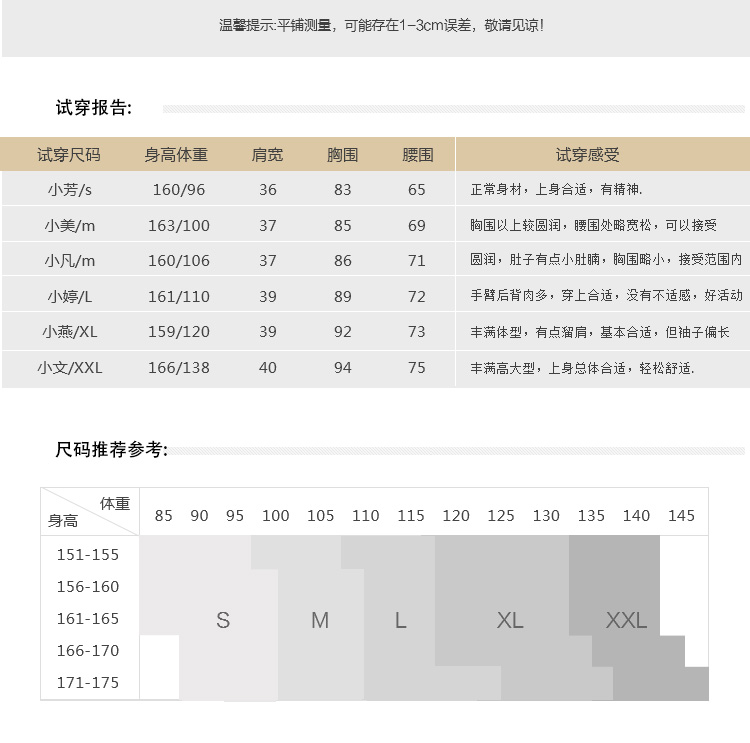The width and height of the screenshot is (750, 743).
Task: Select the 小婷/L row label
Action: pyautogui.click(x=70, y=296)
